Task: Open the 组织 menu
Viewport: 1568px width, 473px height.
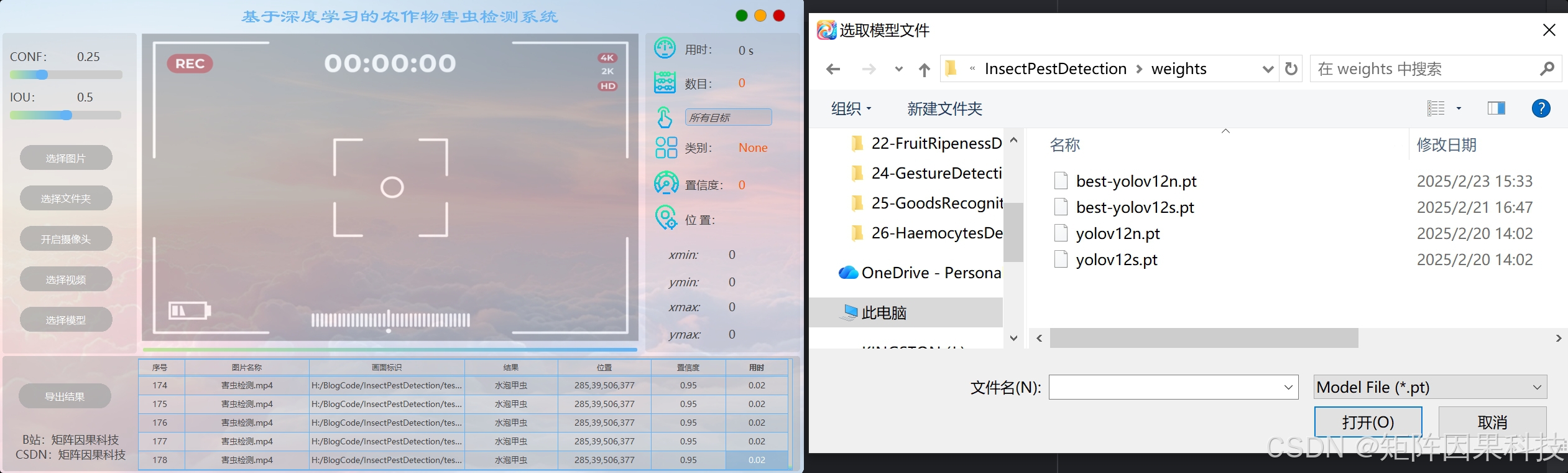Action: [851, 109]
